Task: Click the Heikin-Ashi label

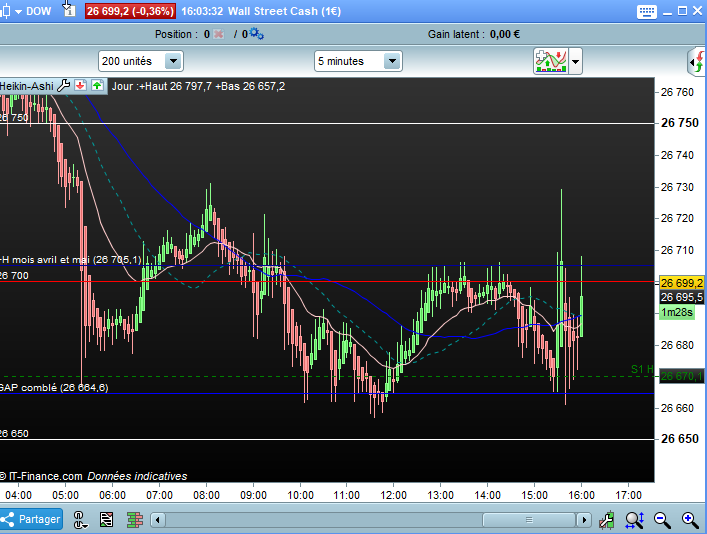Action: pos(27,86)
